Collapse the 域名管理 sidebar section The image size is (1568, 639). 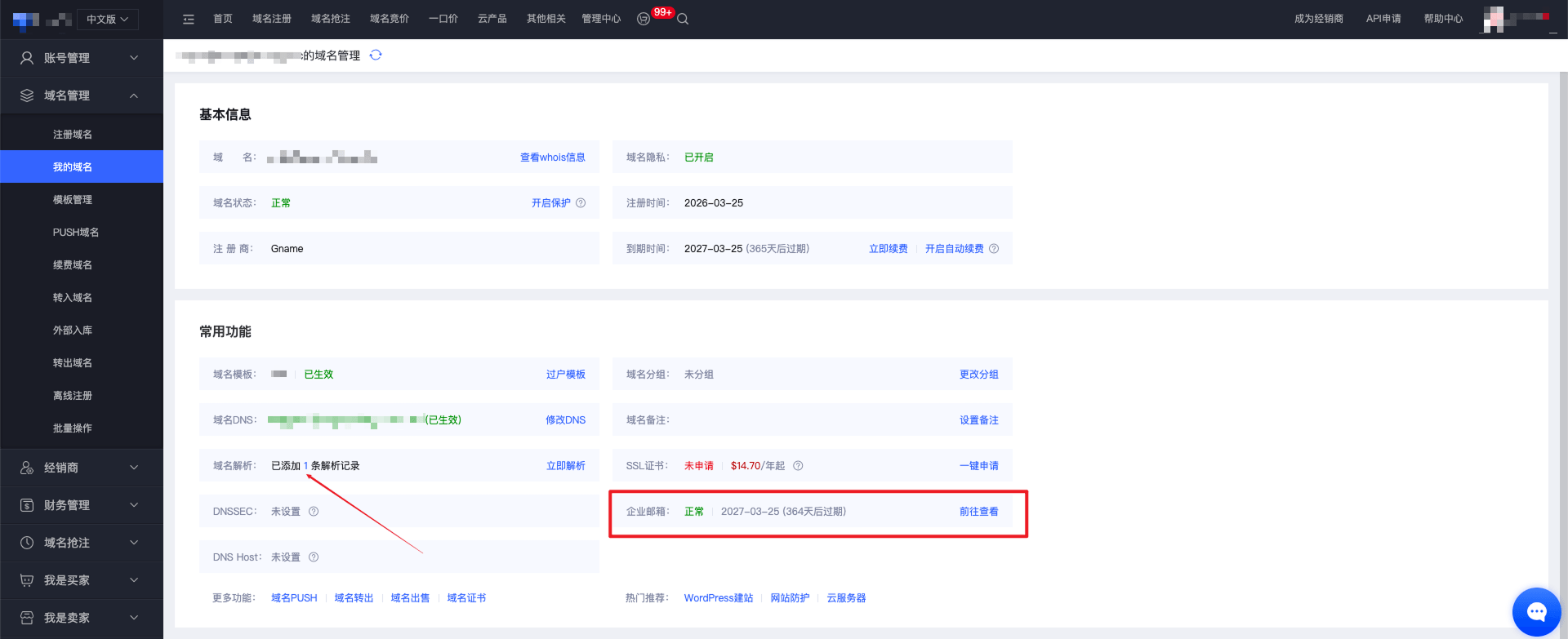[x=82, y=95]
